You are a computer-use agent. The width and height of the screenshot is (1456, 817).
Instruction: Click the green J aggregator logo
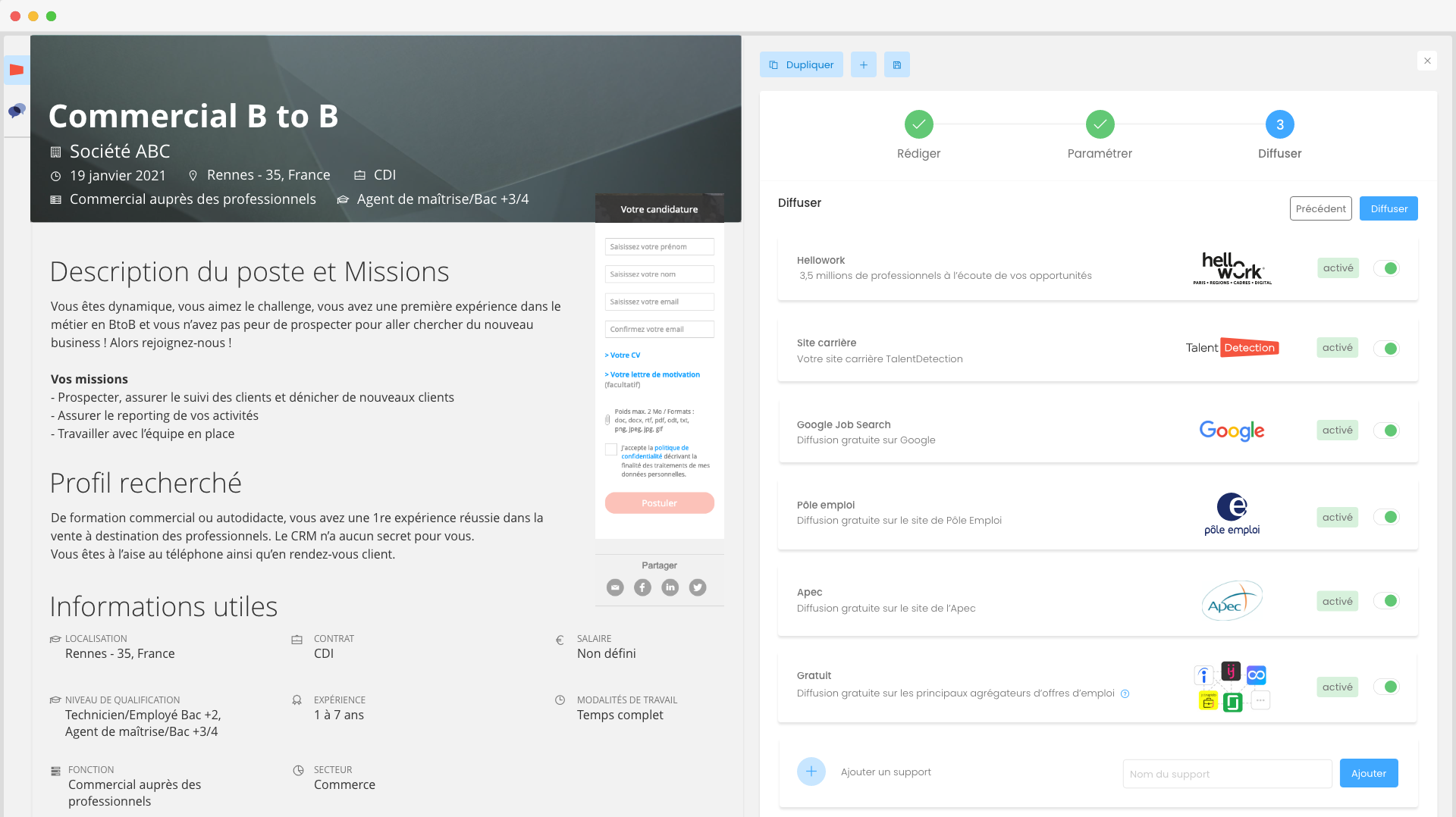coord(1232,703)
